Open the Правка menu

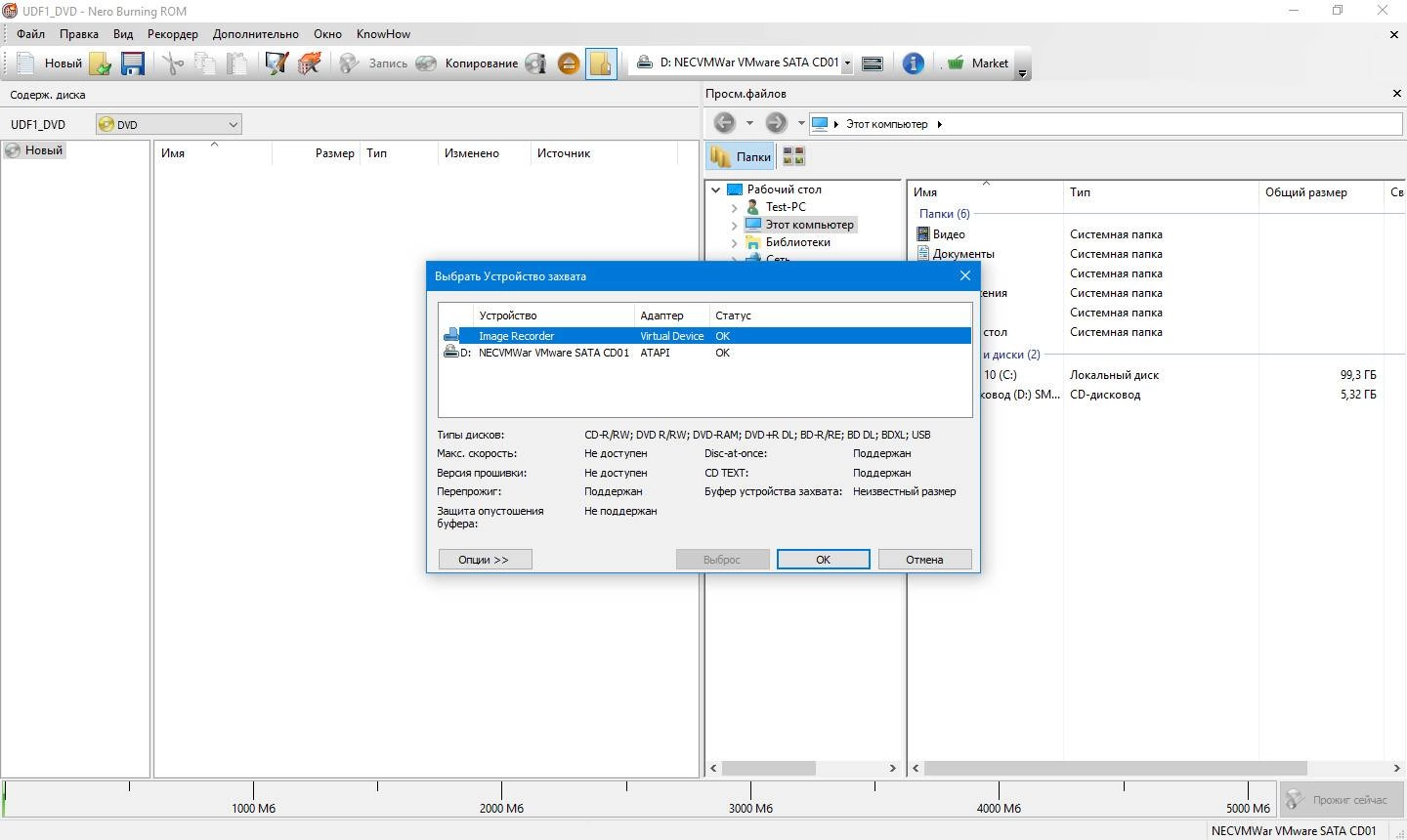click(x=79, y=33)
